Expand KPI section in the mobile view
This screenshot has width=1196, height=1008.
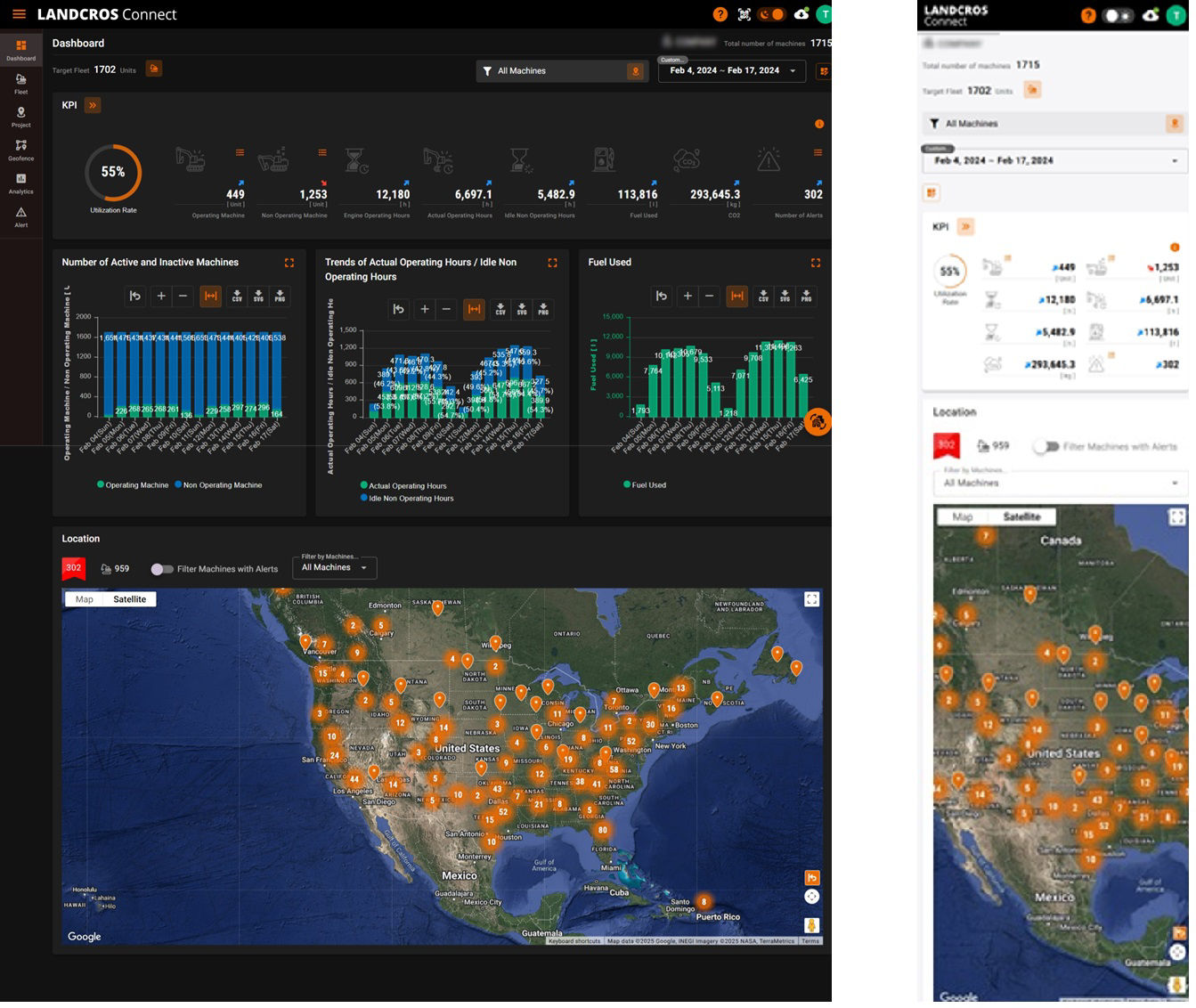pos(965,227)
